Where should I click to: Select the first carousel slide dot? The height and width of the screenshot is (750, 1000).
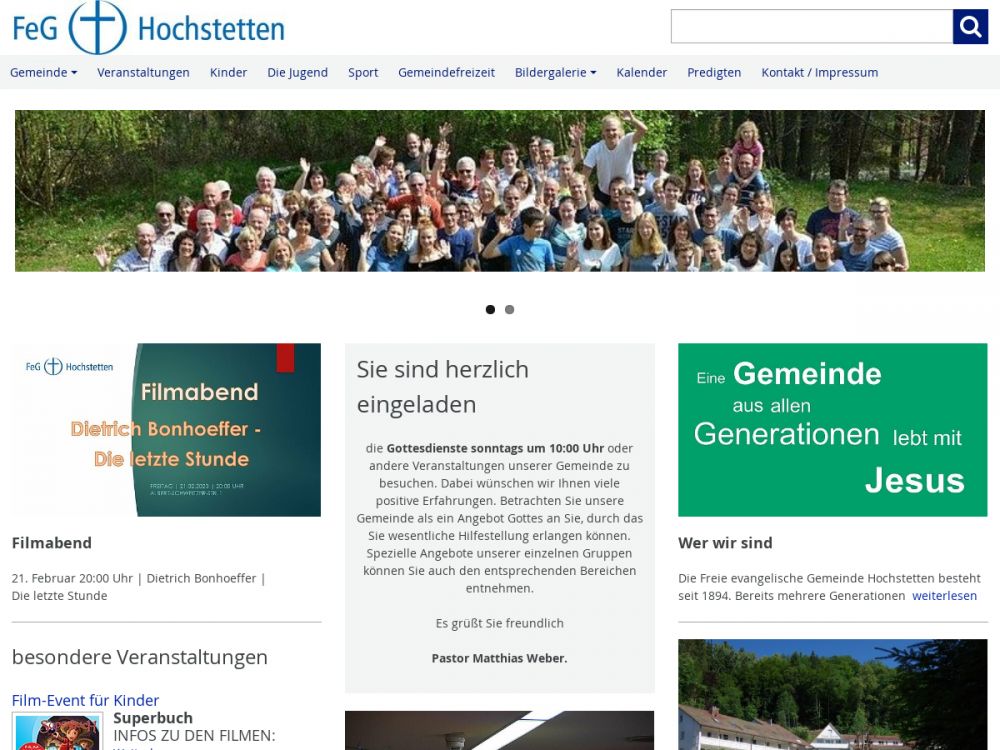490,310
